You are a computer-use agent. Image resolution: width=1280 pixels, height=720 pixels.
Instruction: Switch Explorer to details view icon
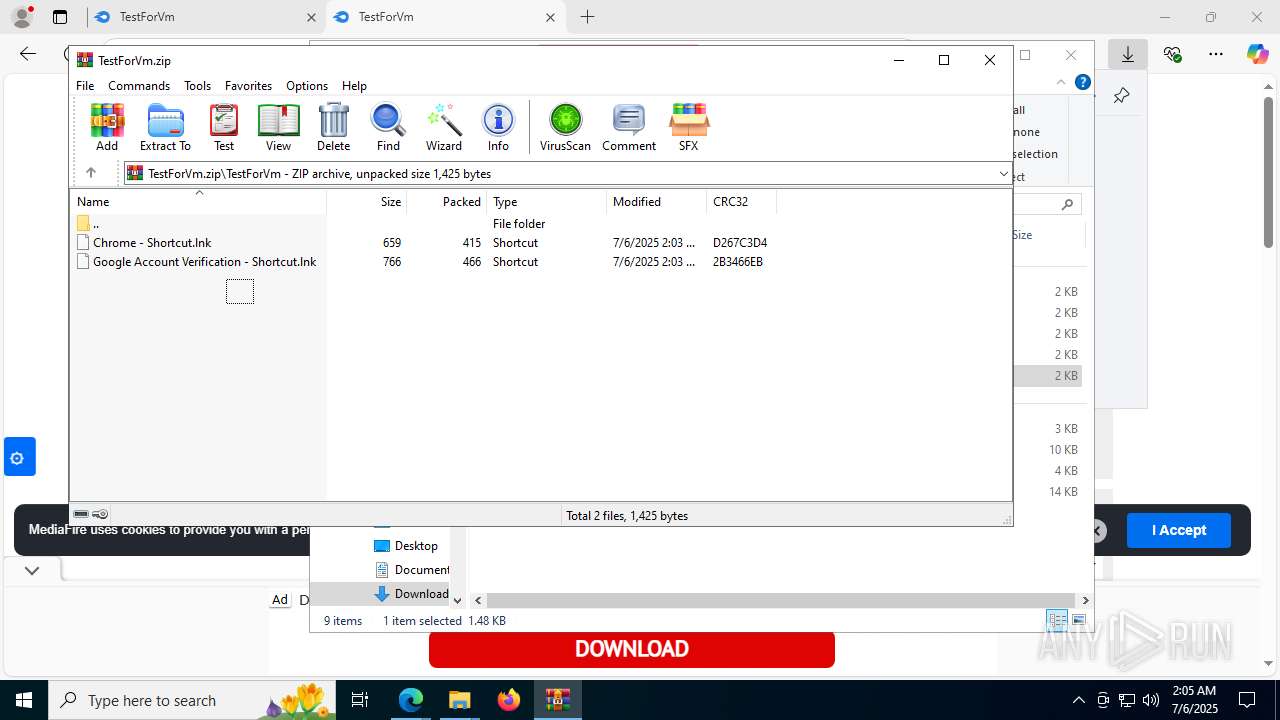[1056, 621]
